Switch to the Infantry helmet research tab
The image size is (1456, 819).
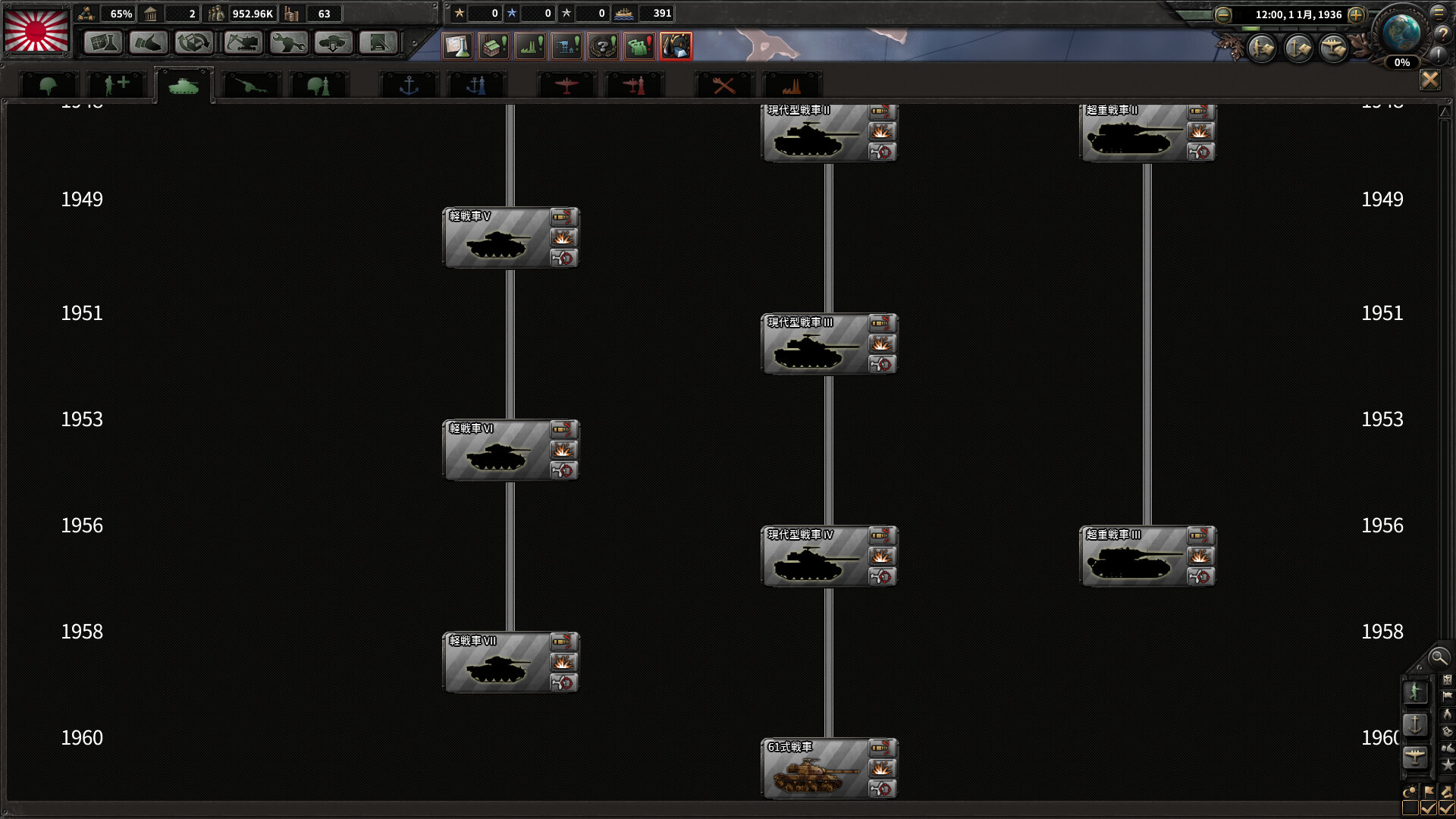tap(49, 86)
